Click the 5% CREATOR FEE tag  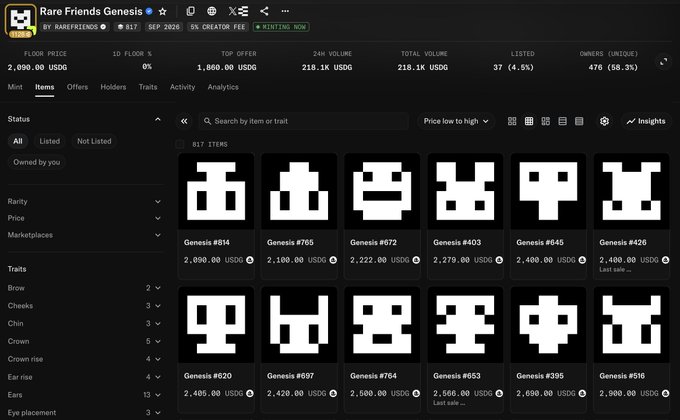(x=218, y=27)
